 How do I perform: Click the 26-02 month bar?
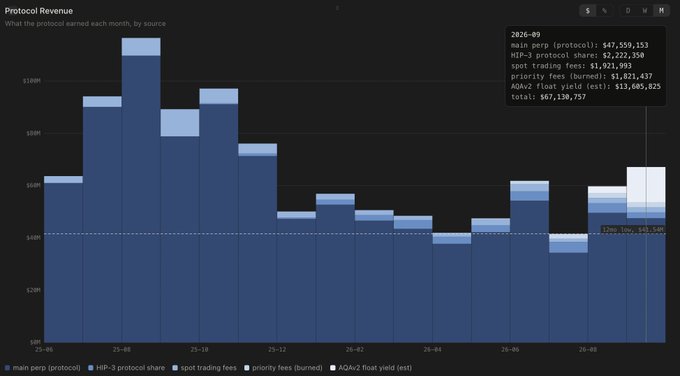(374, 276)
